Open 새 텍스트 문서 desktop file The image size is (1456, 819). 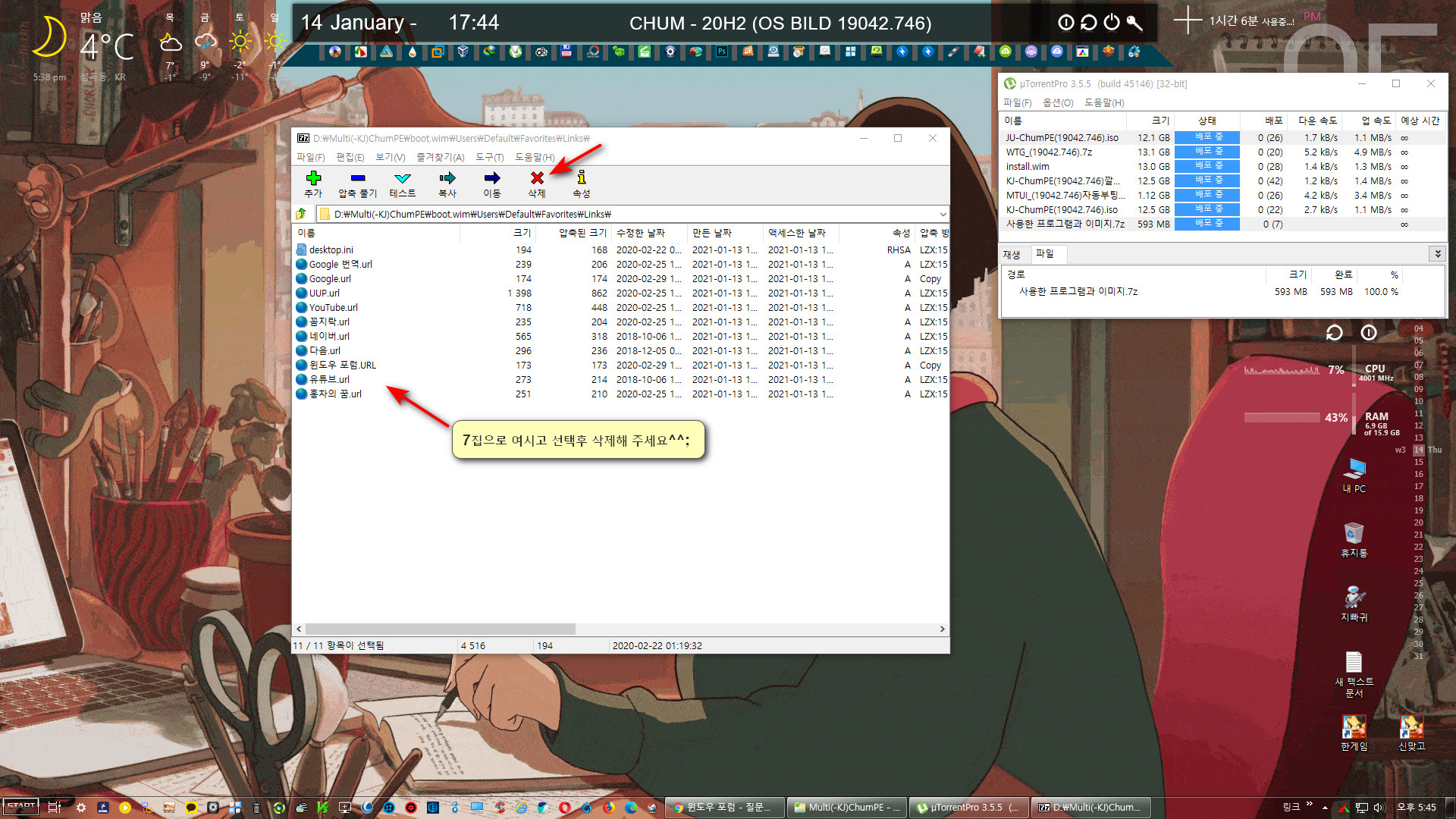[x=1354, y=674]
